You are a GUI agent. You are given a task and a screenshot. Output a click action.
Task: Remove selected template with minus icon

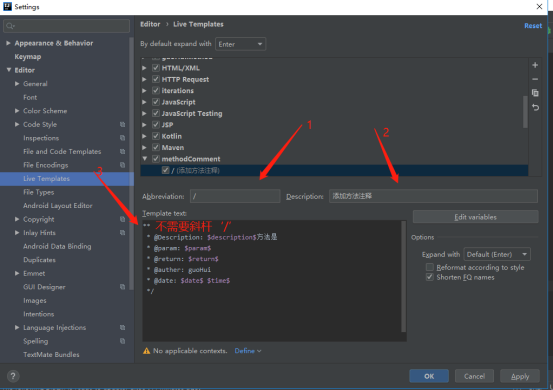[535, 79]
